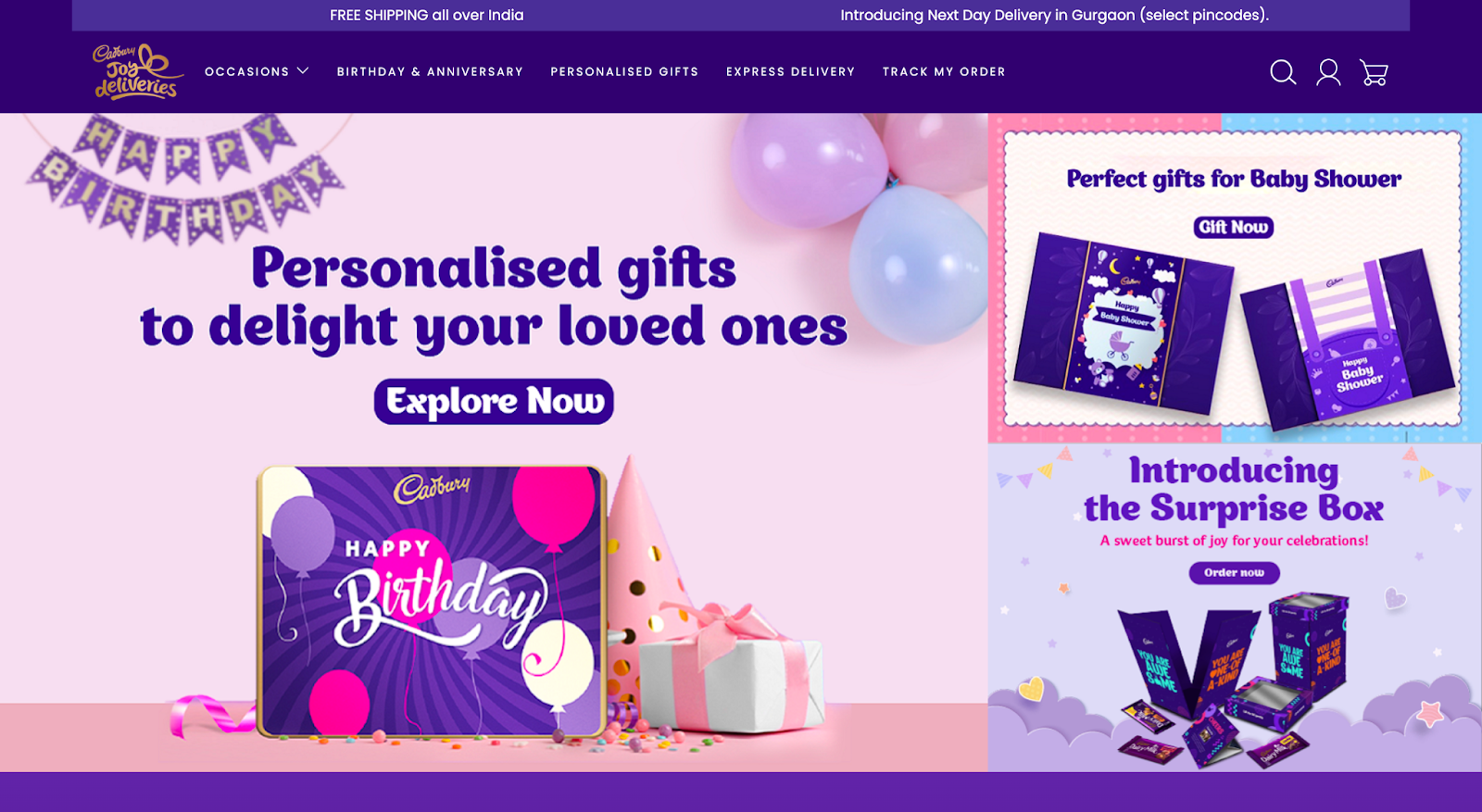
Task: Open the search icon in header
Action: pyautogui.click(x=1283, y=72)
